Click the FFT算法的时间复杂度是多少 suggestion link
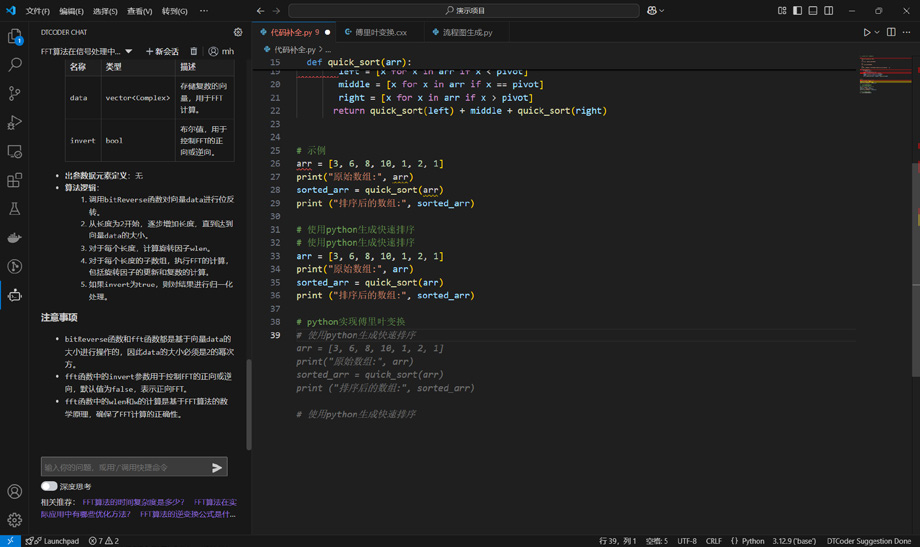Viewport: 920px width, 547px height. click(133, 502)
